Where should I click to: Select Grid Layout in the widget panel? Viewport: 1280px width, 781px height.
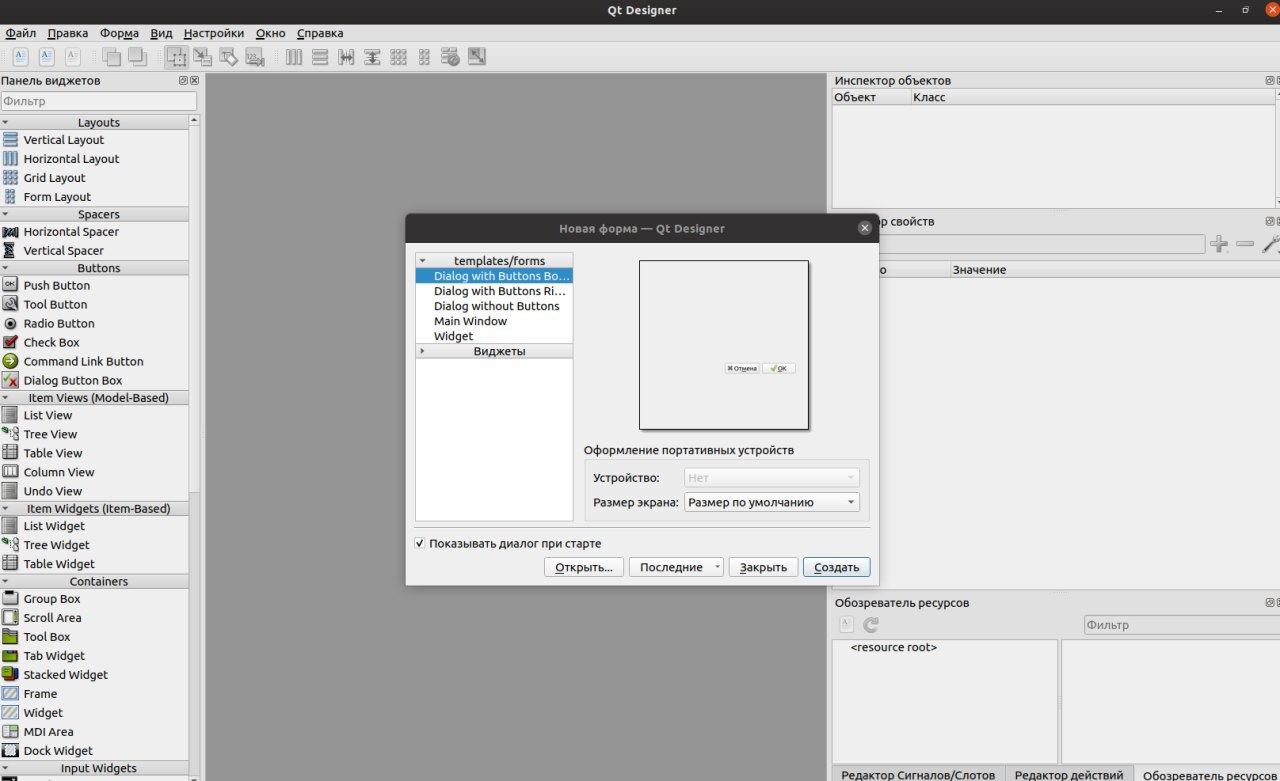pos(54,178)
